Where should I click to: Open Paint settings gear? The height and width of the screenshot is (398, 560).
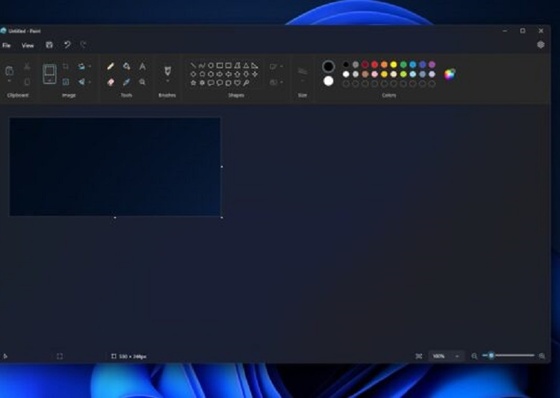pos(541,45)
